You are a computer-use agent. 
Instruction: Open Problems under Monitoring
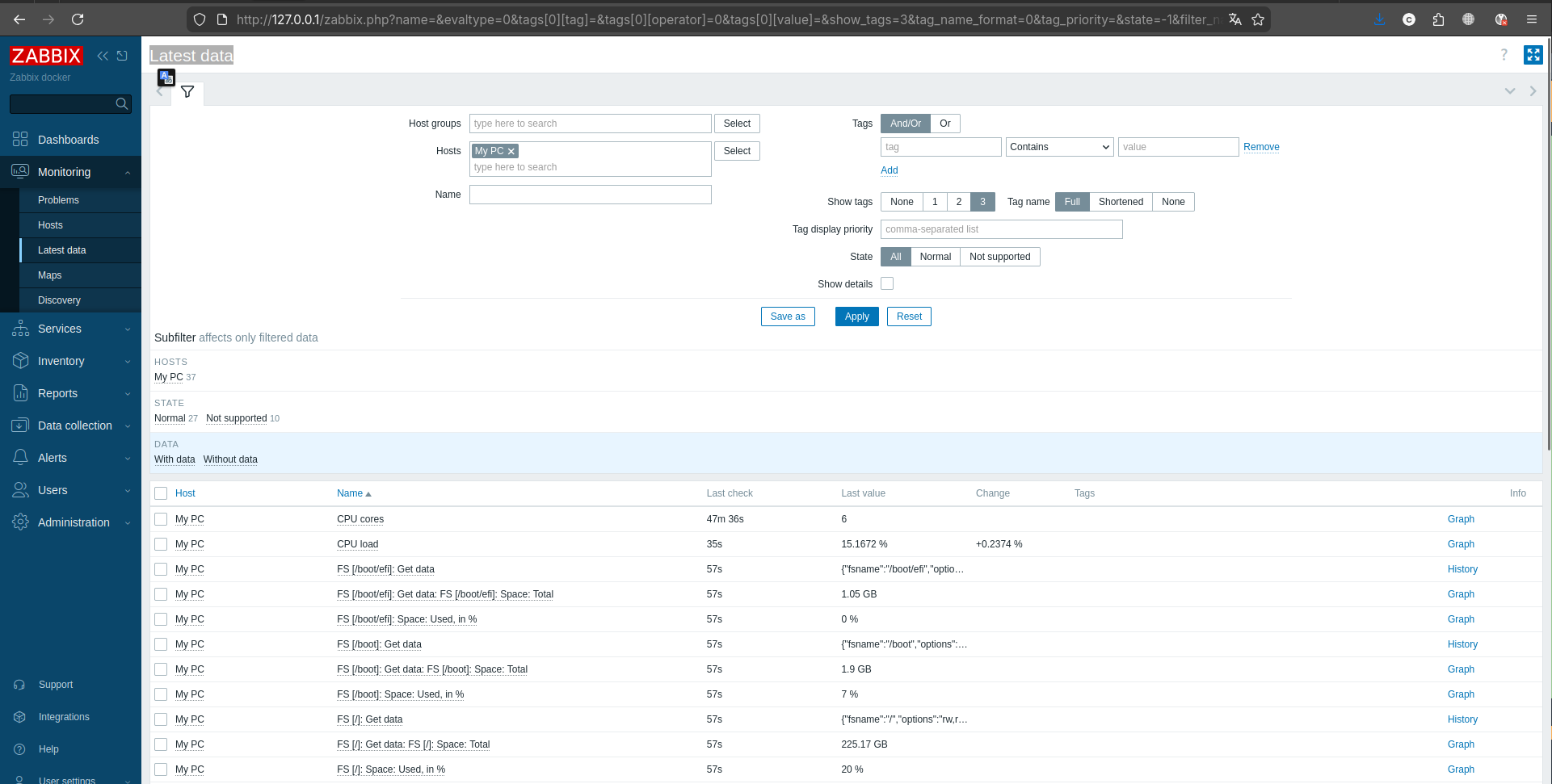[58, 200]
